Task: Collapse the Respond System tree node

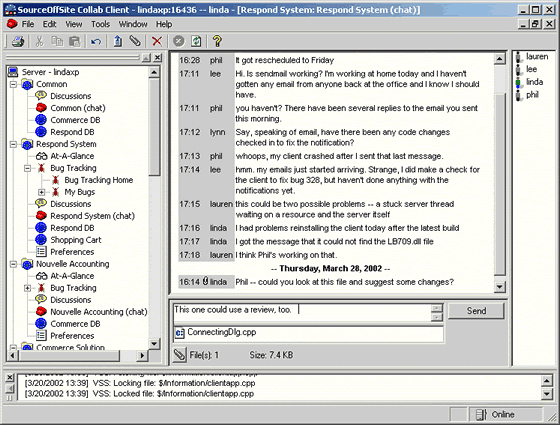Action: pos(13,144)
